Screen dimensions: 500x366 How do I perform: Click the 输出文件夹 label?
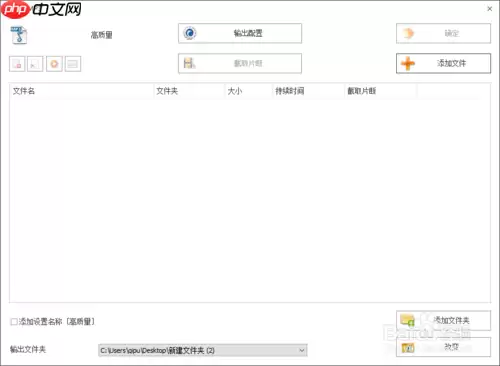click(x=28, y=349)
